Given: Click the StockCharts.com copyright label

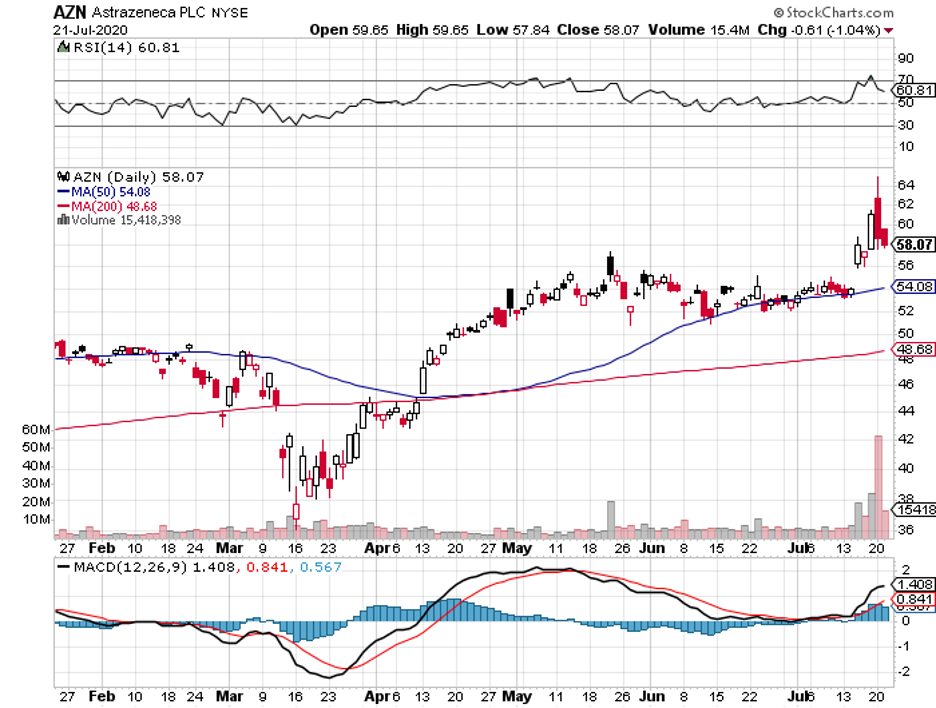Looking at the screenshot, I should pos(833,12).
